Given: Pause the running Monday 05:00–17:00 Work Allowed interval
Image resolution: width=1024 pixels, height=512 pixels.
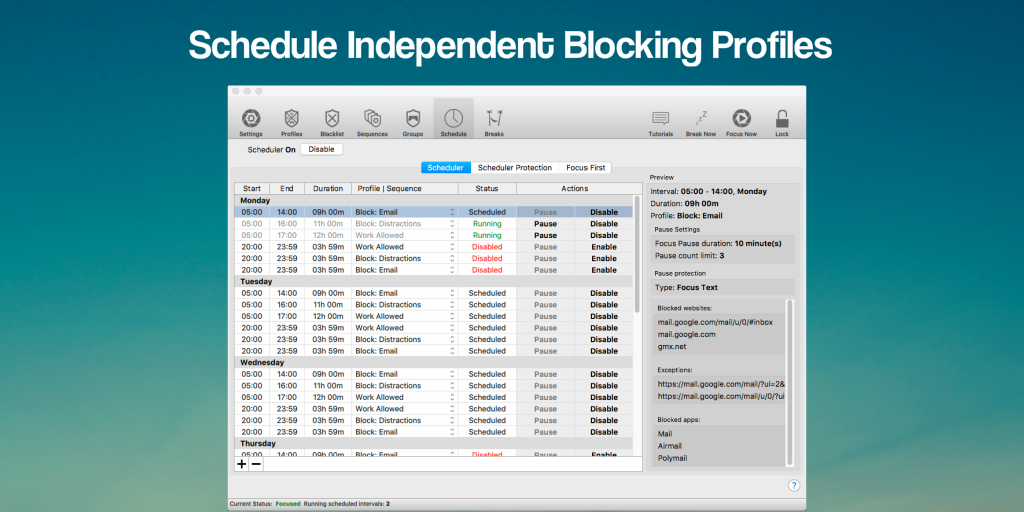Looking at the screenshot, I should pos(545,235).
